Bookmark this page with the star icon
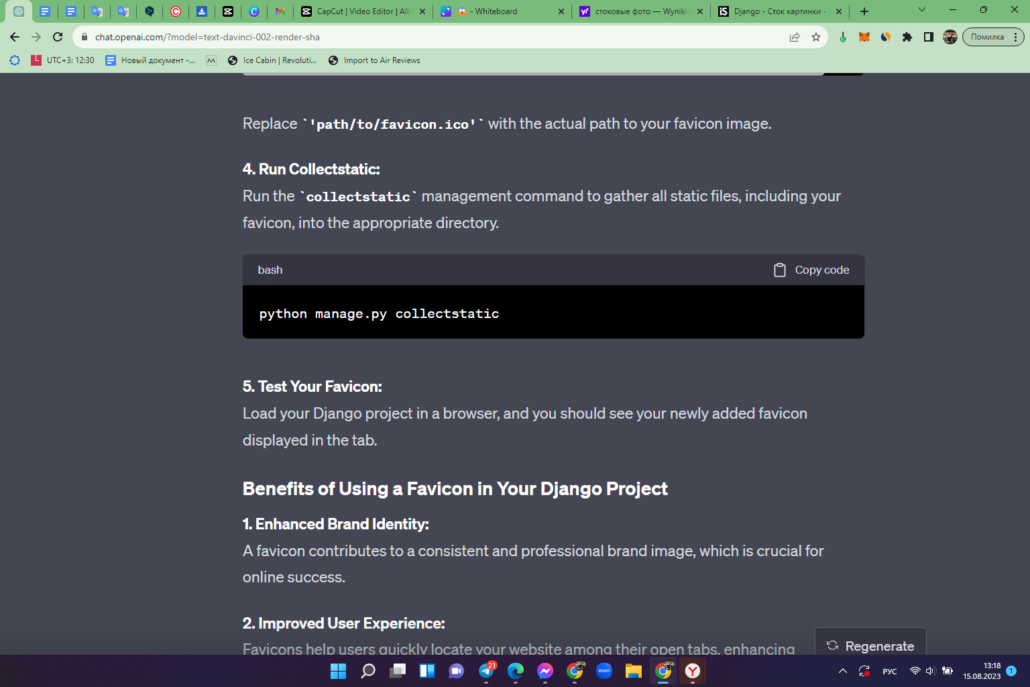The height and width of the screenshot is (687, 1030). [816, 37]
